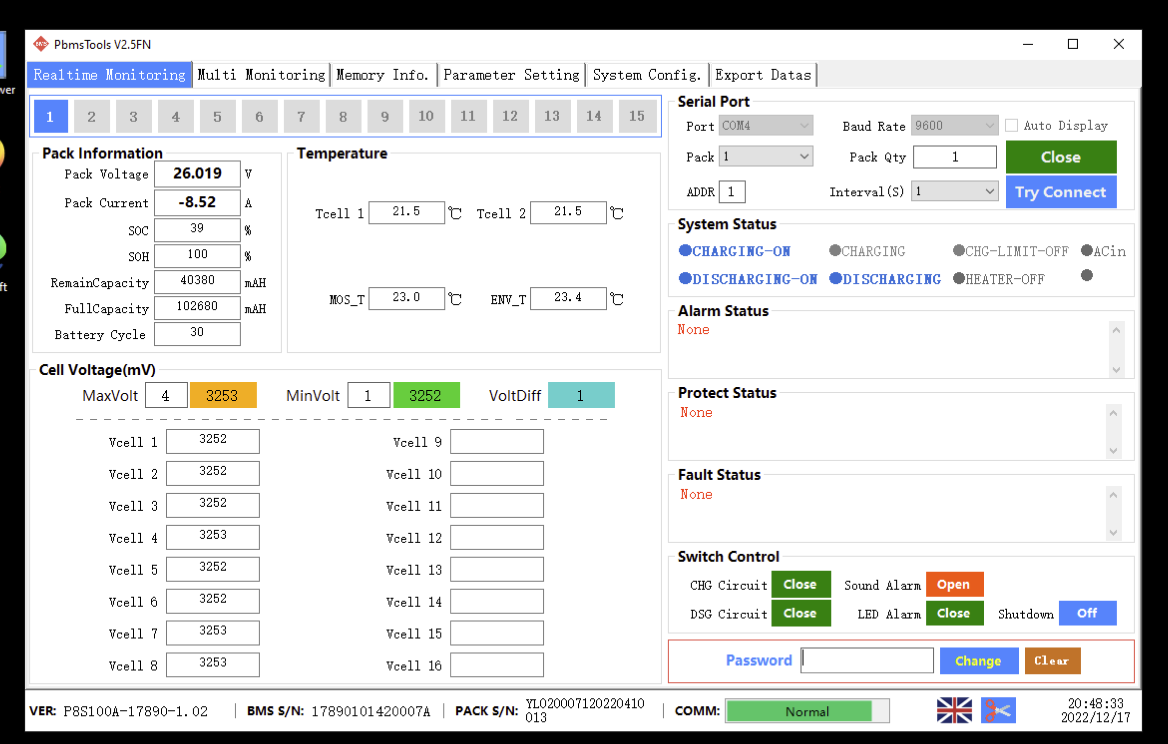Click the Alarm Status scroll down arrow

(x=1116, y=369)
